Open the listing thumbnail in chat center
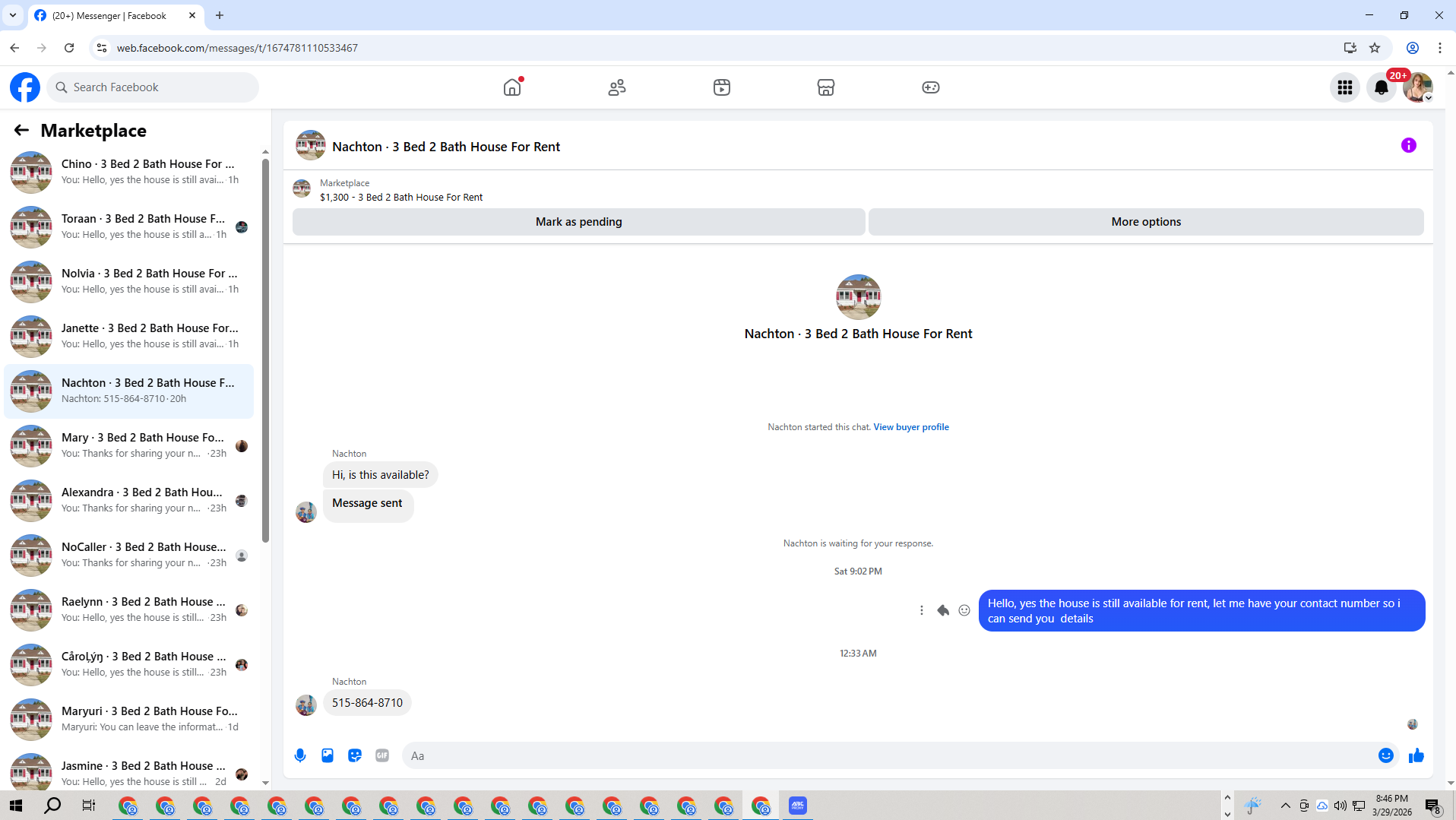1456x820 pixels. click(858, 297)
